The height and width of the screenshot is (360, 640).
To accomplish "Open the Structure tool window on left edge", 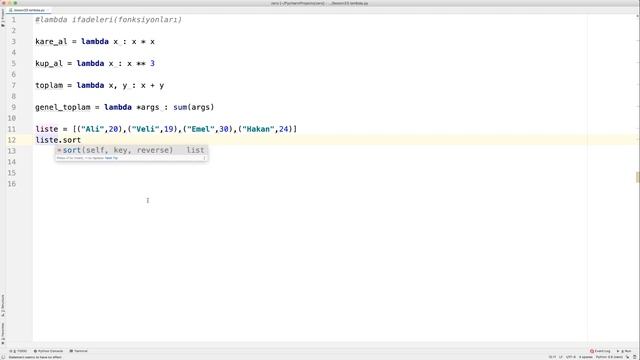I will pyautogui.click(x=2, y=305).
